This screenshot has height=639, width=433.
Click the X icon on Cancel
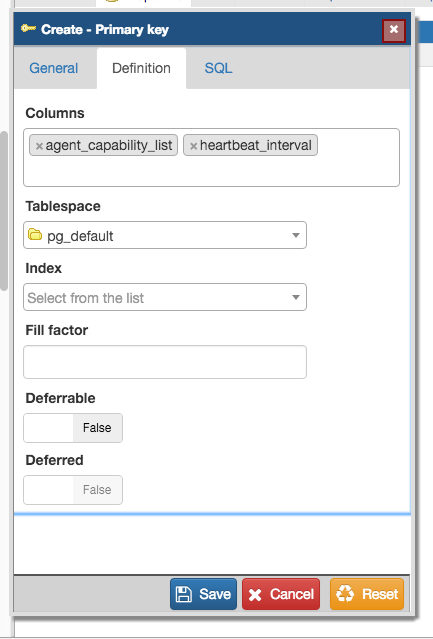click(x=255, y=595)
